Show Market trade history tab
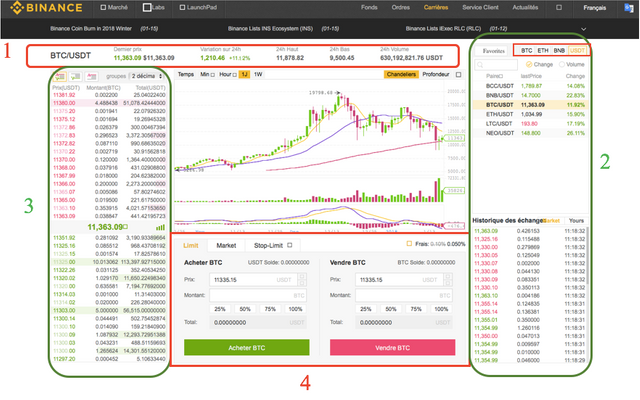The image size is (640, 400). [x=551, y=220]
